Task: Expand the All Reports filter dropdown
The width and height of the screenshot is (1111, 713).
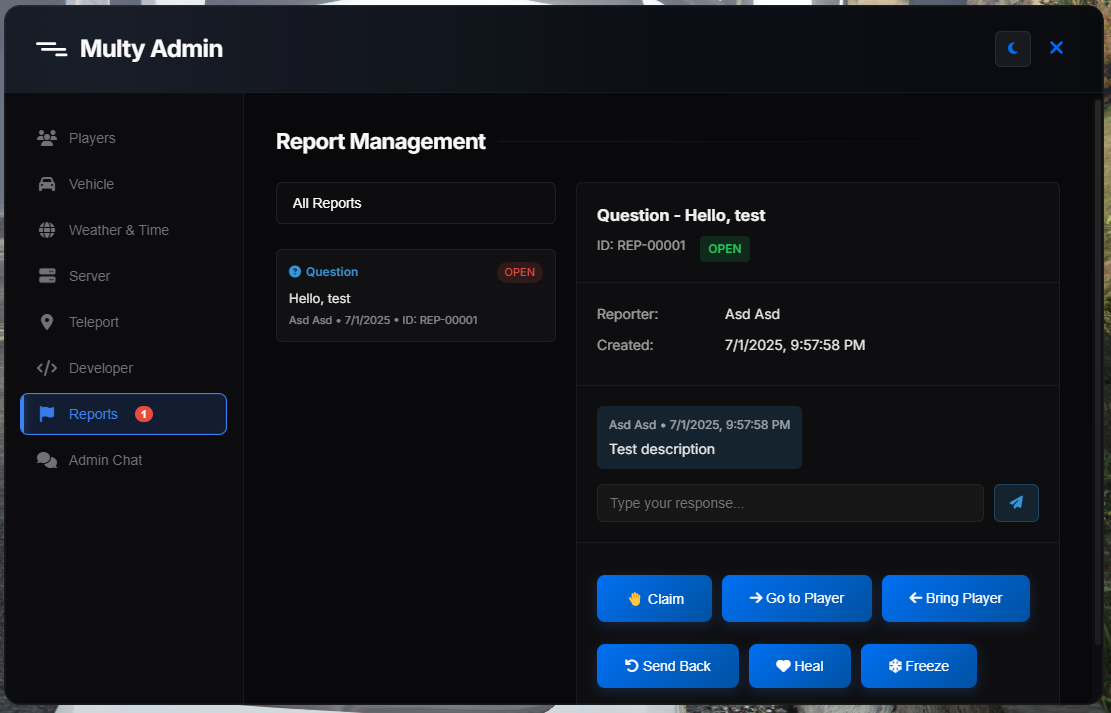Action: [415, 203]
